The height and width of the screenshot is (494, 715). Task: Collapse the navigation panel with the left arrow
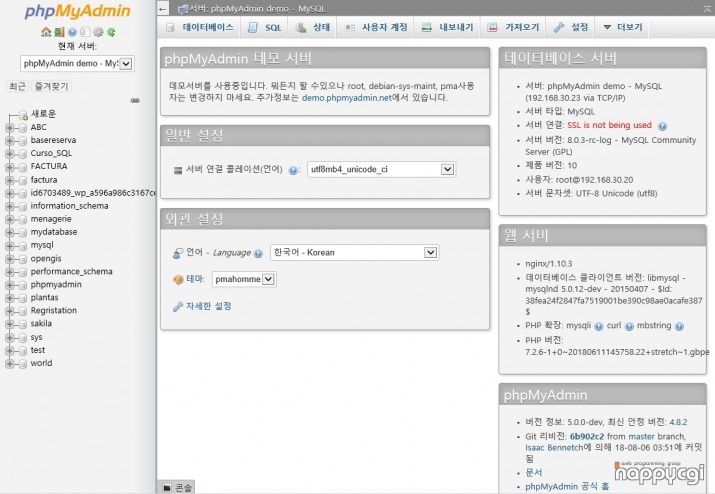click(x=163, y=8)
